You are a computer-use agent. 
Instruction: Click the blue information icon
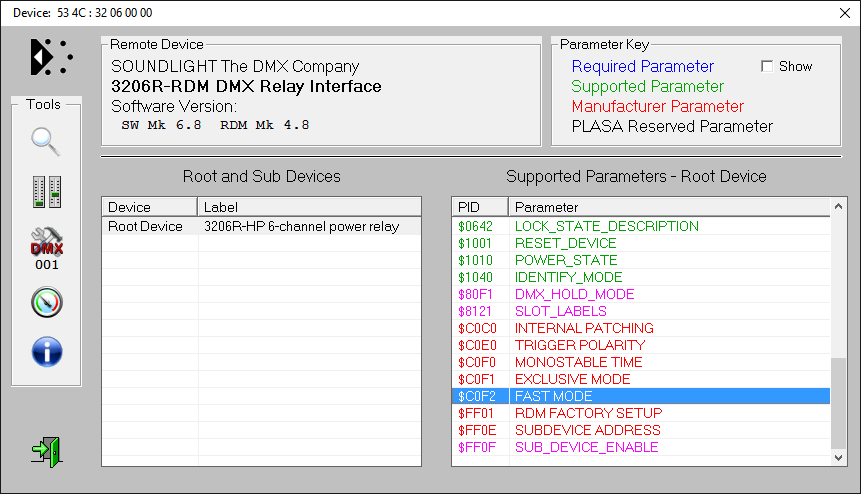coord(46,351)
